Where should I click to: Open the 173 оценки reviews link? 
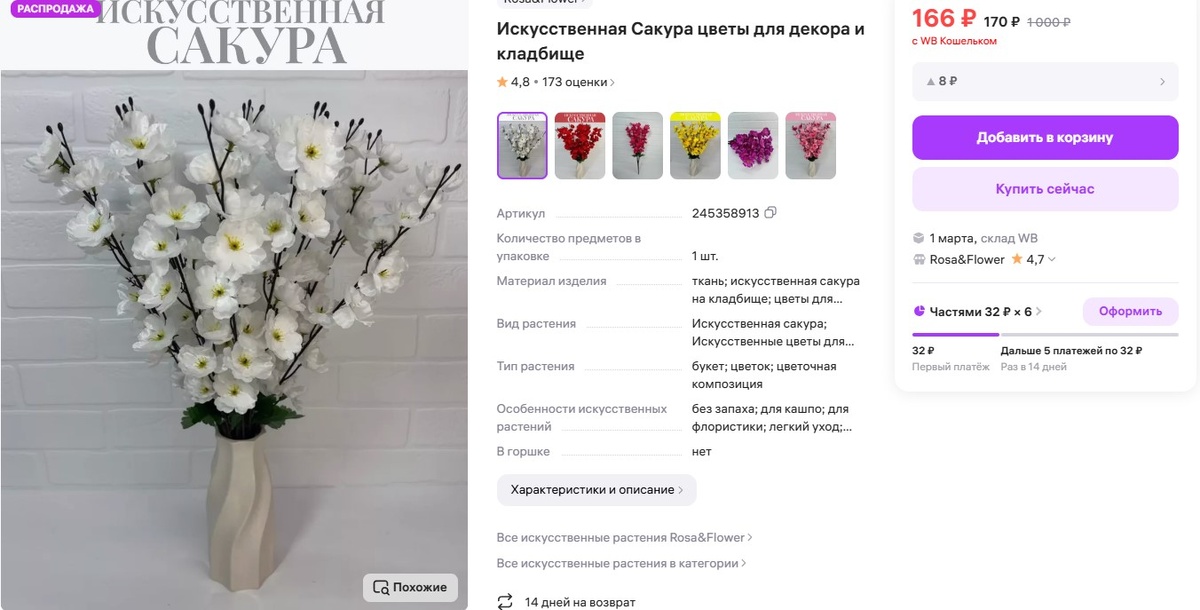pyautogui.click(x=578, y=83)
